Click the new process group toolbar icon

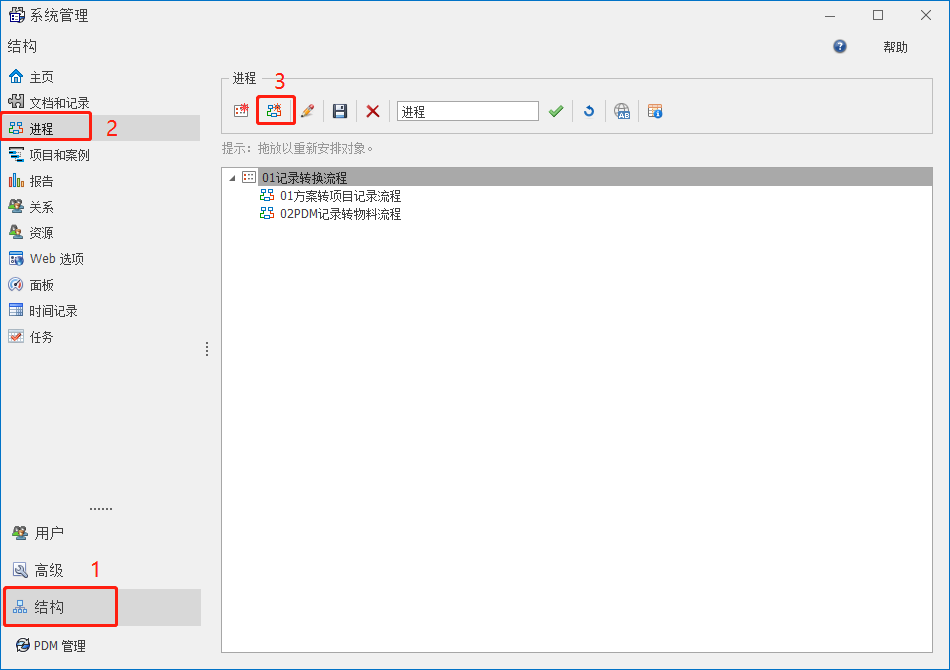coord(241,111)
